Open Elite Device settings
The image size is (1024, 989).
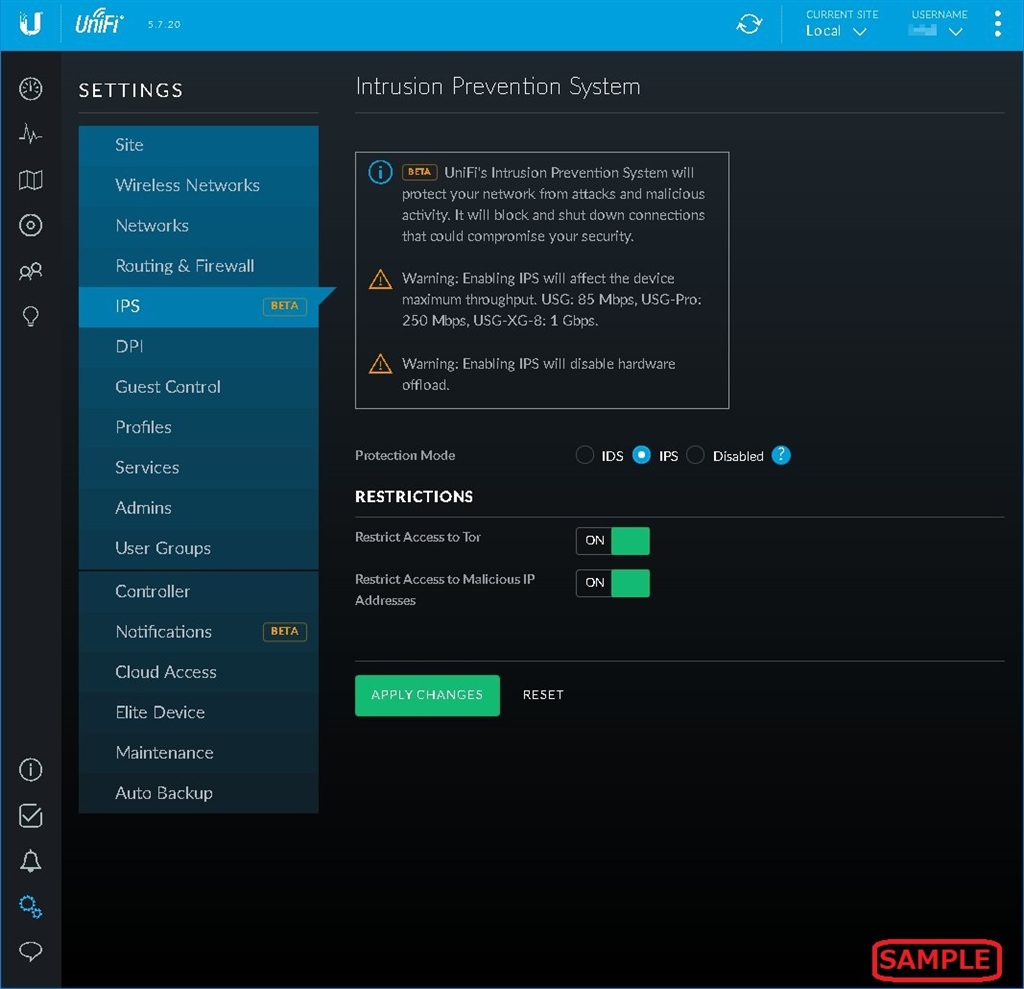pos(199,713)
